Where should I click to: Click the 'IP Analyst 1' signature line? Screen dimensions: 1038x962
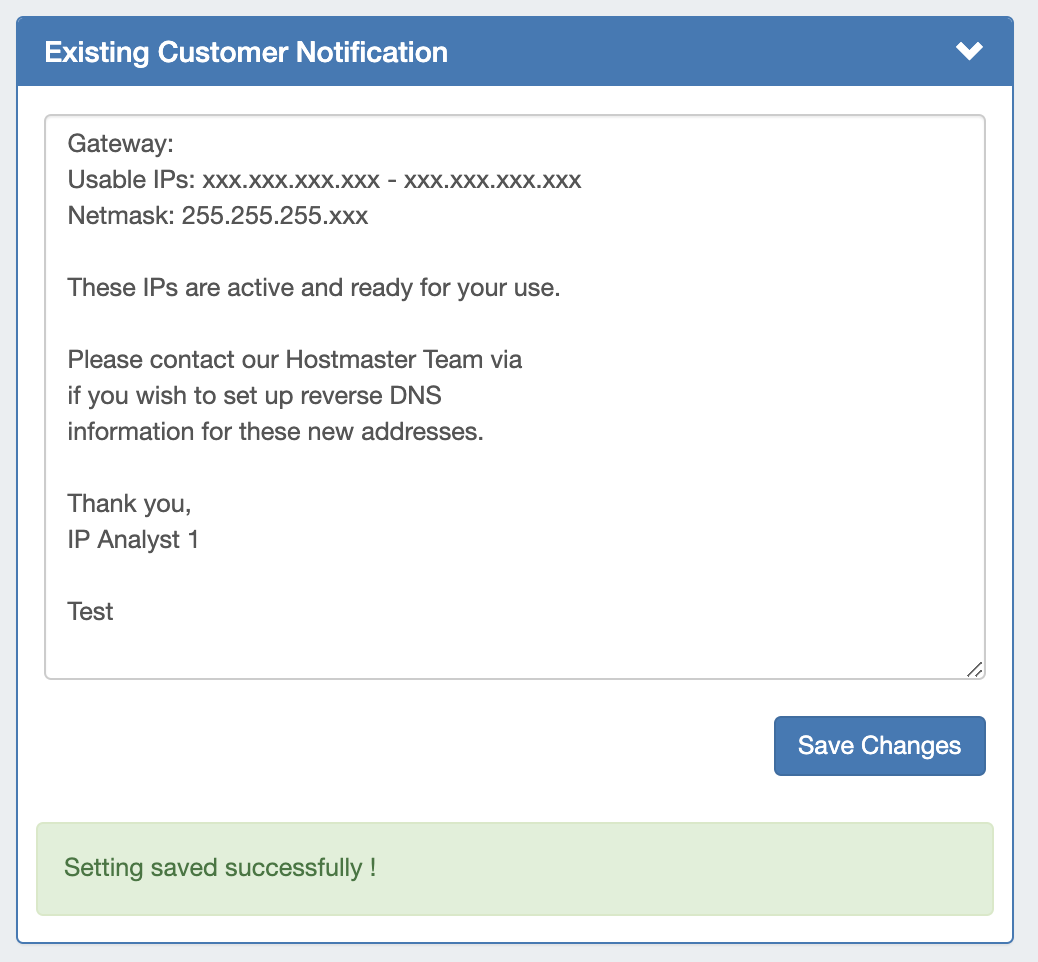133,540
